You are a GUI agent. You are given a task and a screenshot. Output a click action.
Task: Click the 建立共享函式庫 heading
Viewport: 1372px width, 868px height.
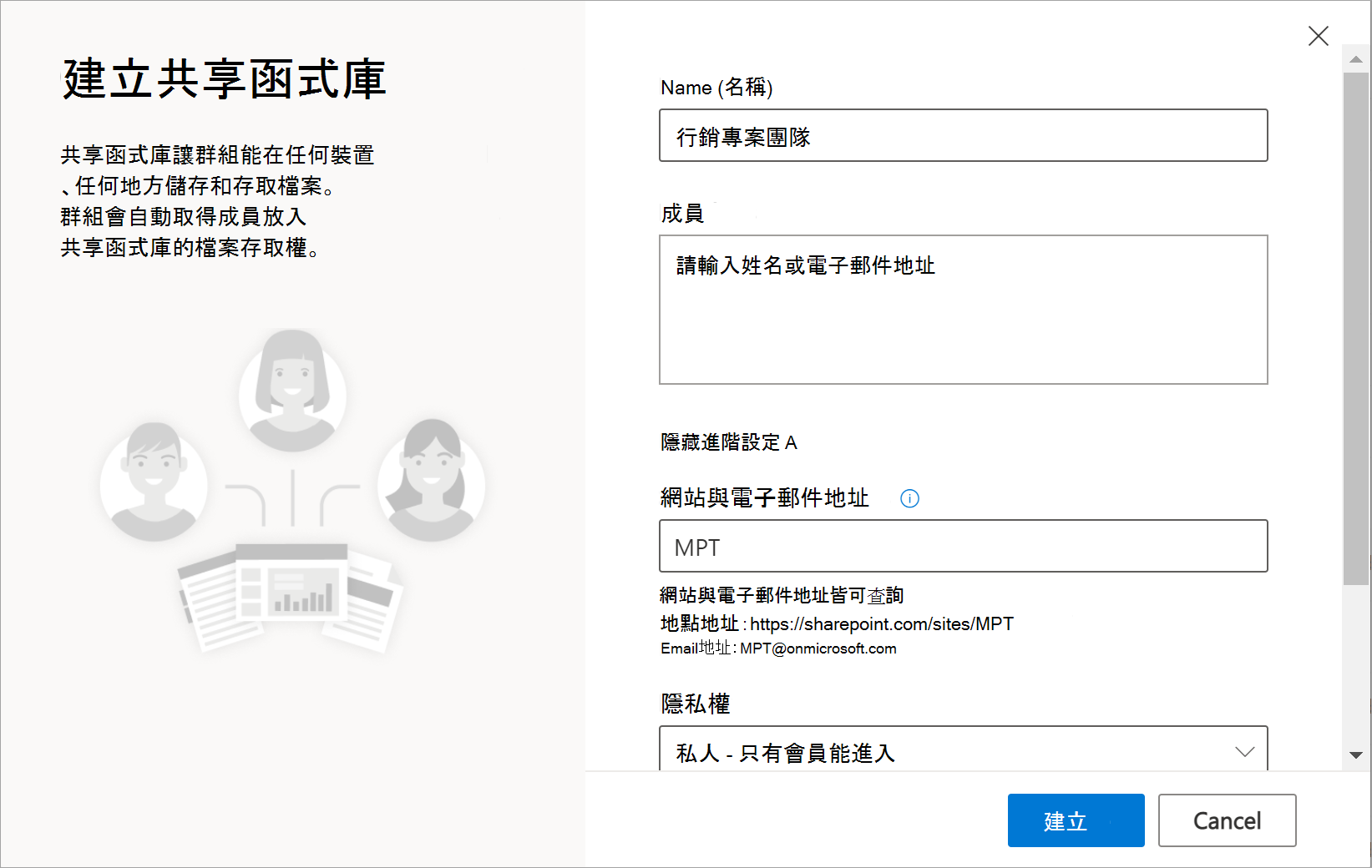coord(224,79)
